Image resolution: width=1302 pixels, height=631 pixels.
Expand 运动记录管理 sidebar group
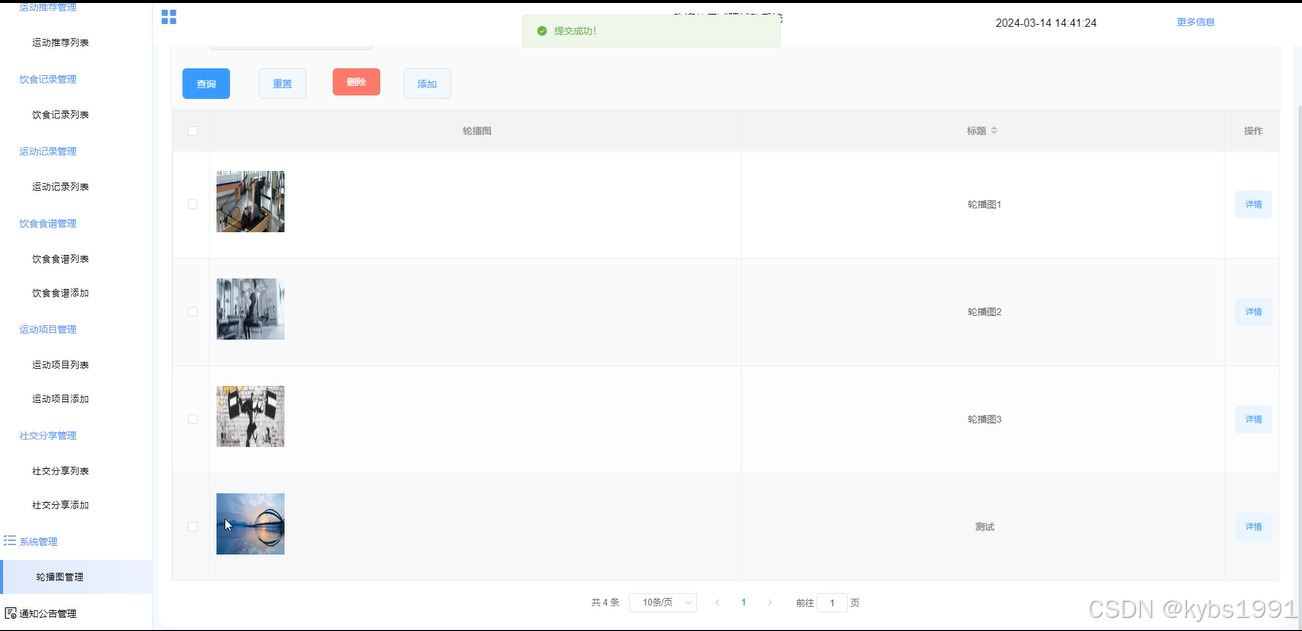click(x=48, y=151)
